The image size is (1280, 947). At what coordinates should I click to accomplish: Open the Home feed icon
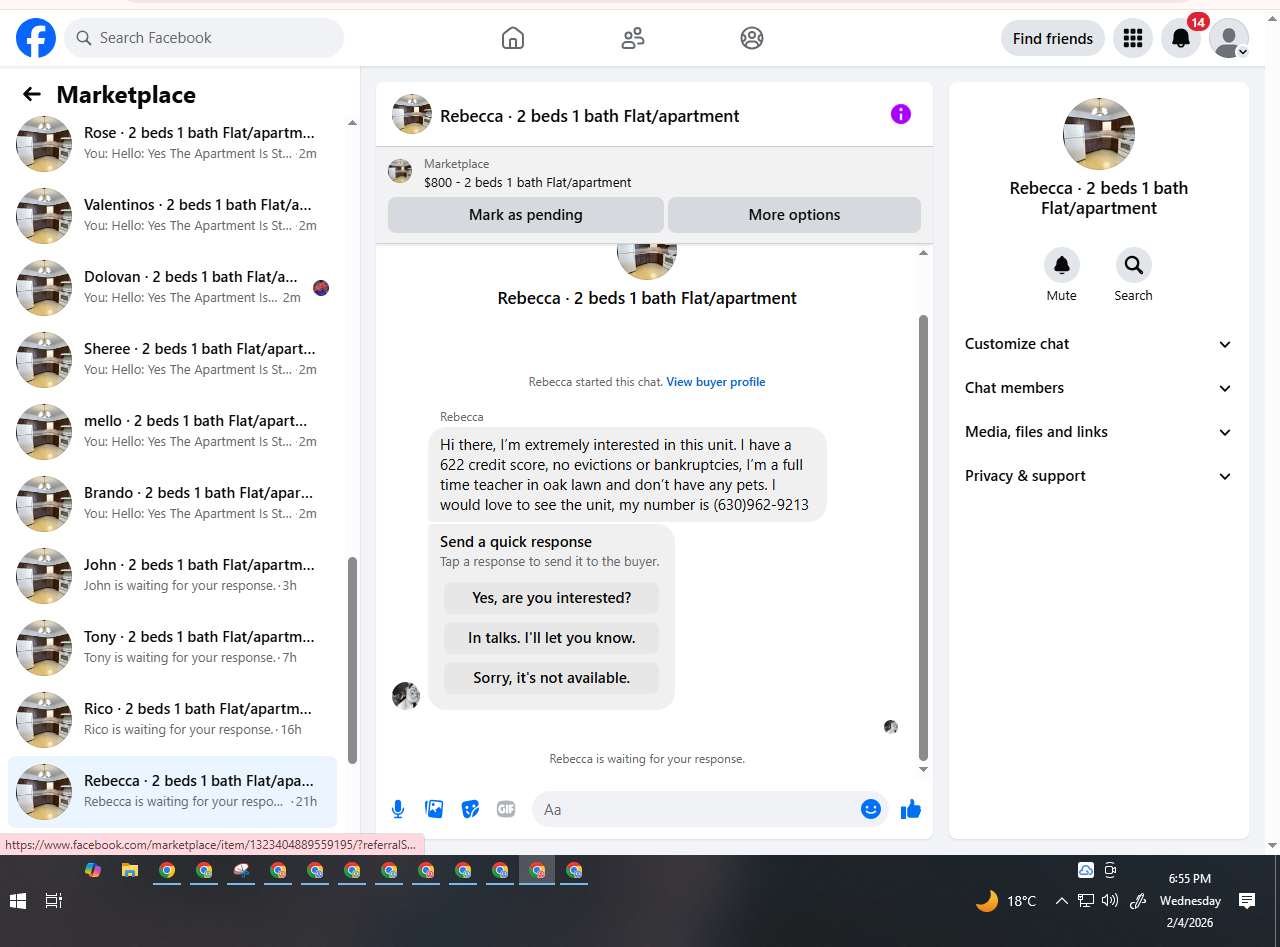[513, 38]
